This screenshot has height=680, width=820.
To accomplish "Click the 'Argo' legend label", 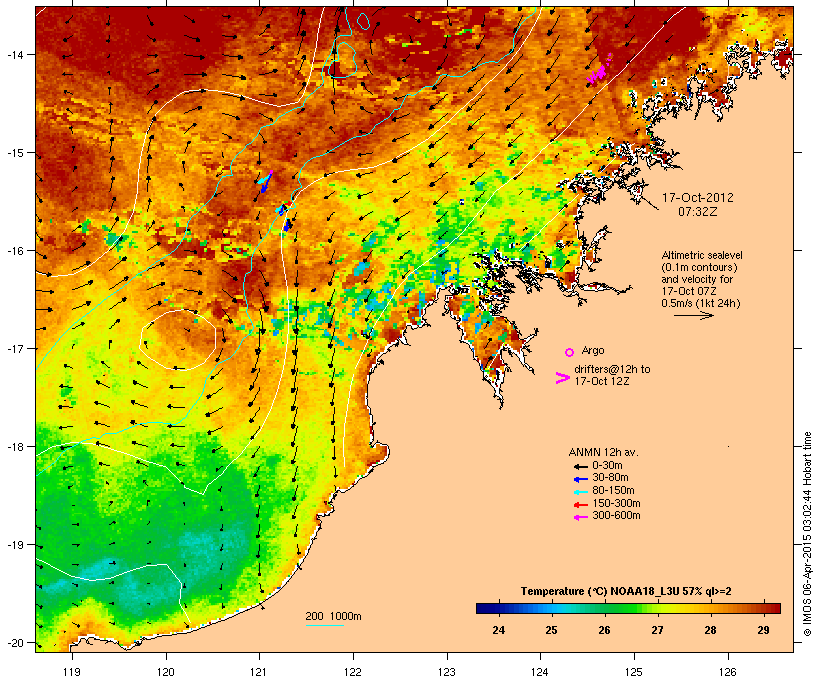I will 593,350.
